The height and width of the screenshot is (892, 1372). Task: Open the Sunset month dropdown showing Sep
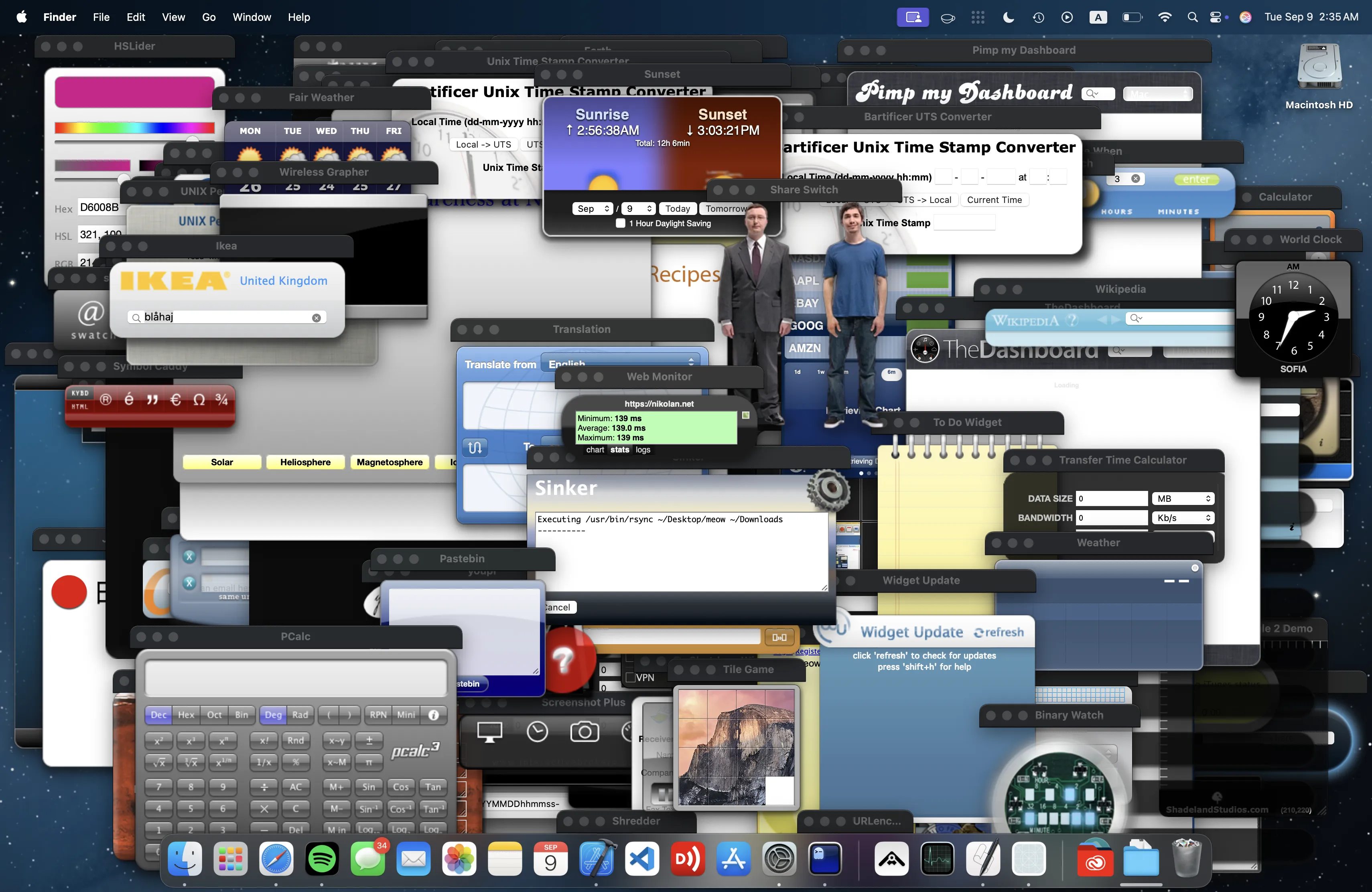(593, 209)
